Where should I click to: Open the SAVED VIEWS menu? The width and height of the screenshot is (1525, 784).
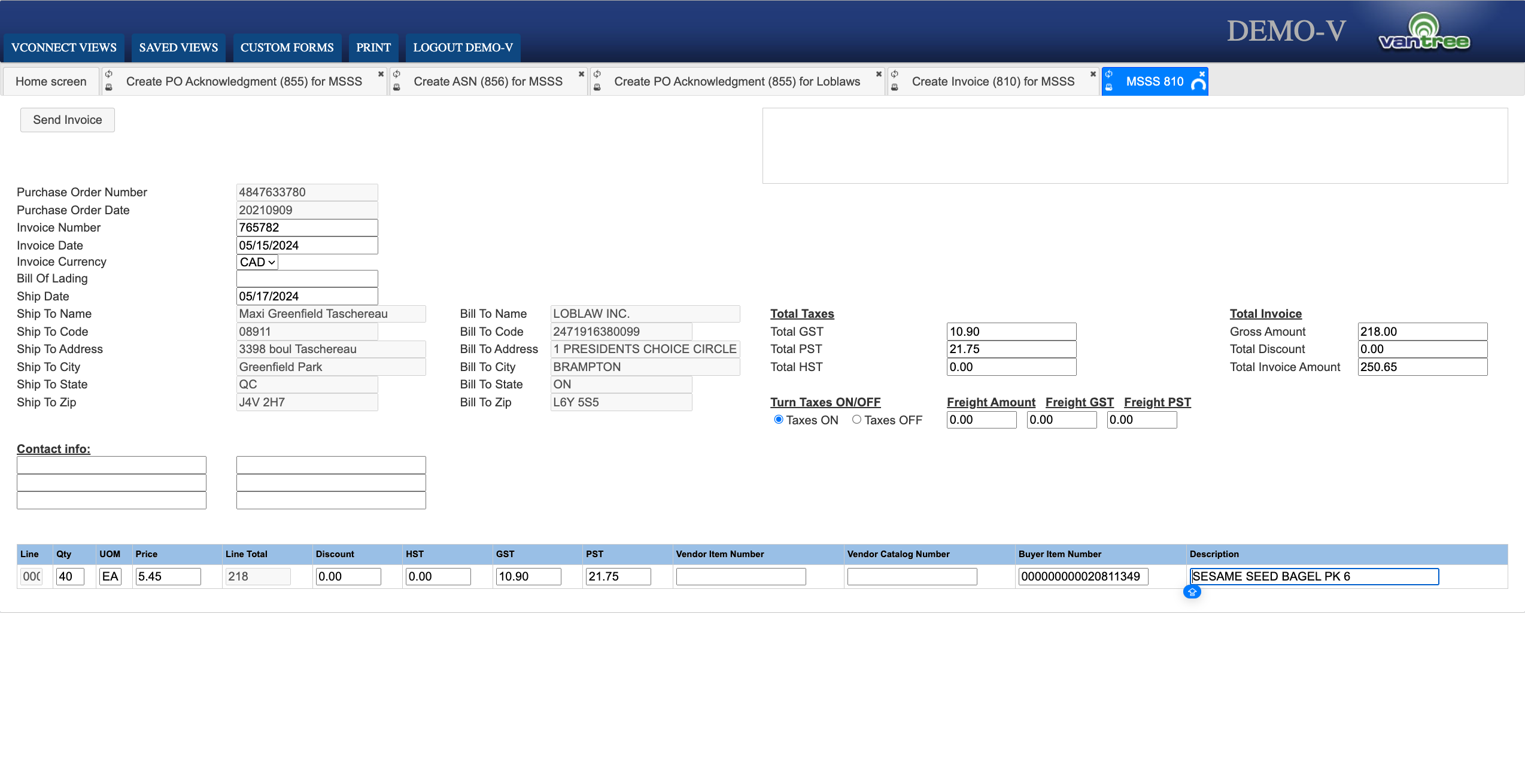[x=178, y=47]
